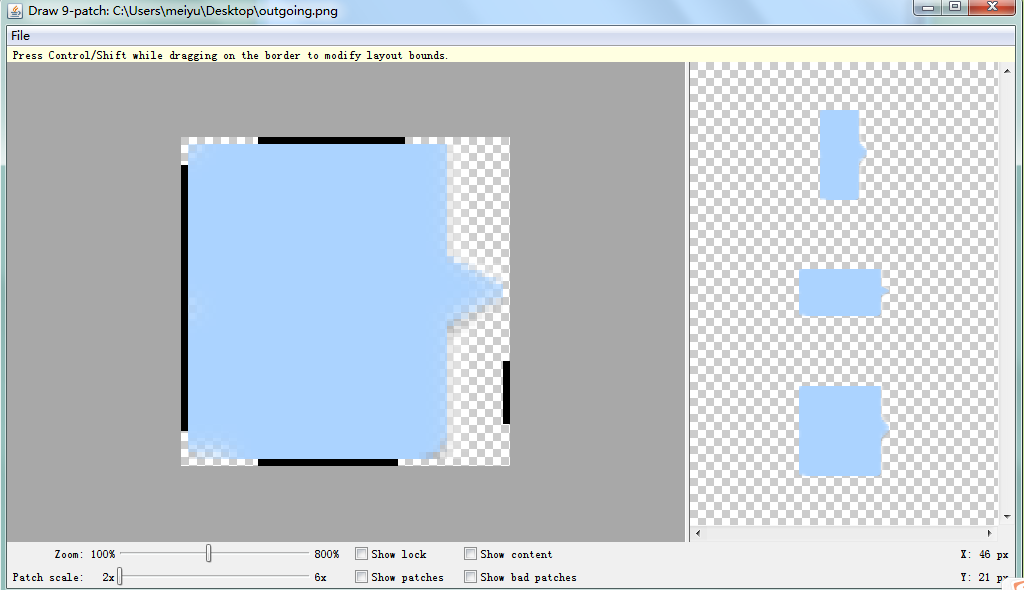Minimize the Draw 9-patch window
1024x590 pixels.
pos(927,7)
